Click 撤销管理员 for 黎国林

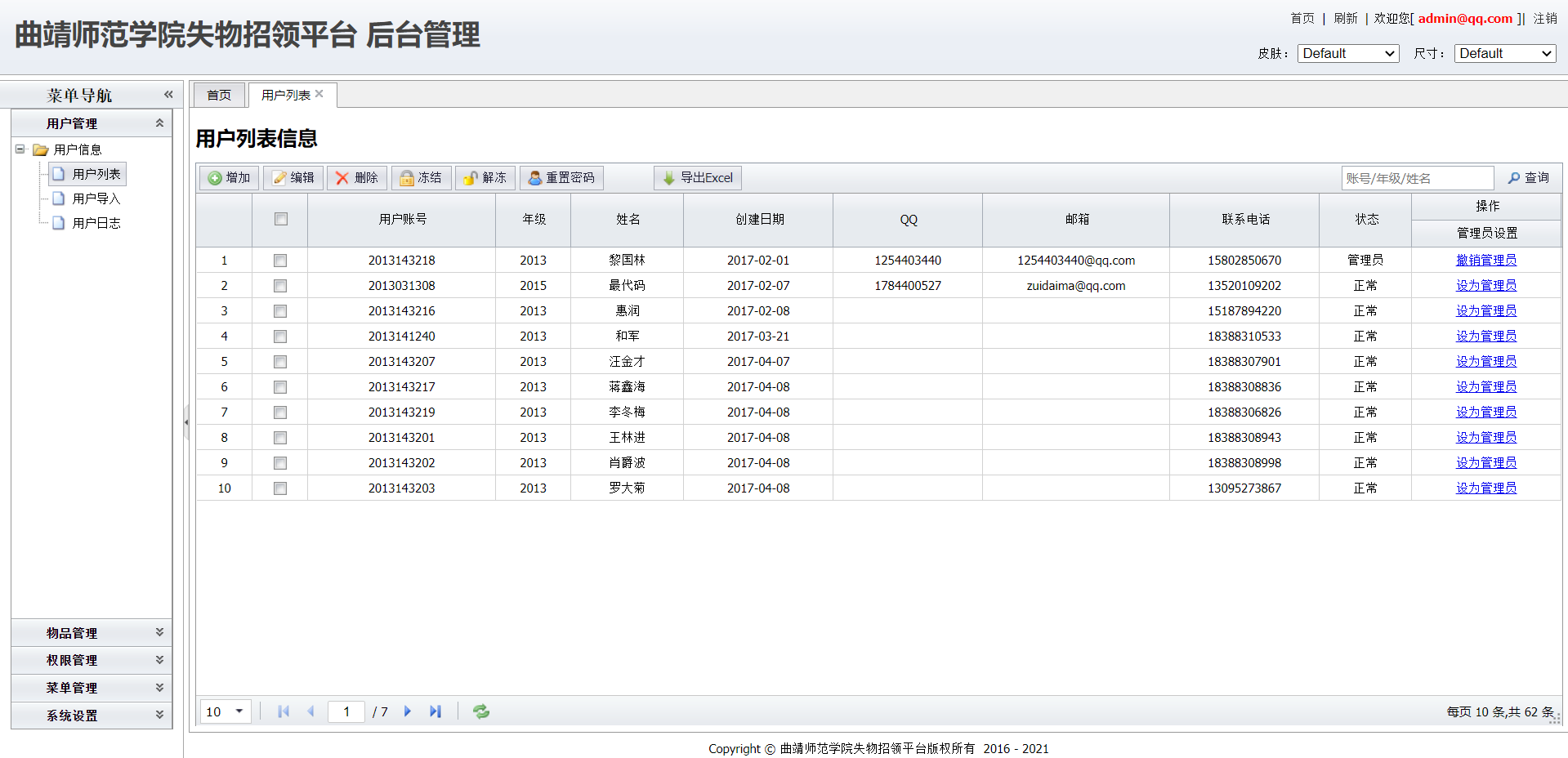1486,261
